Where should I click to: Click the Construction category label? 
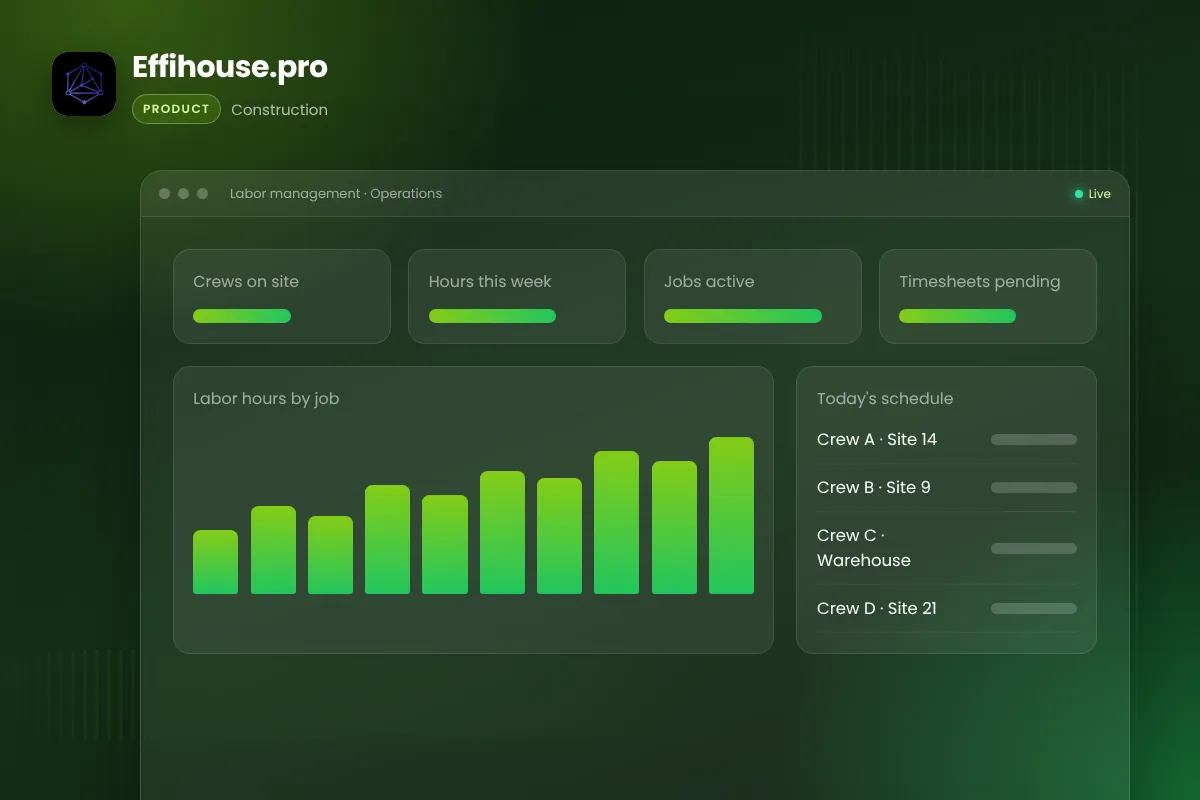(x=279, y=110)
